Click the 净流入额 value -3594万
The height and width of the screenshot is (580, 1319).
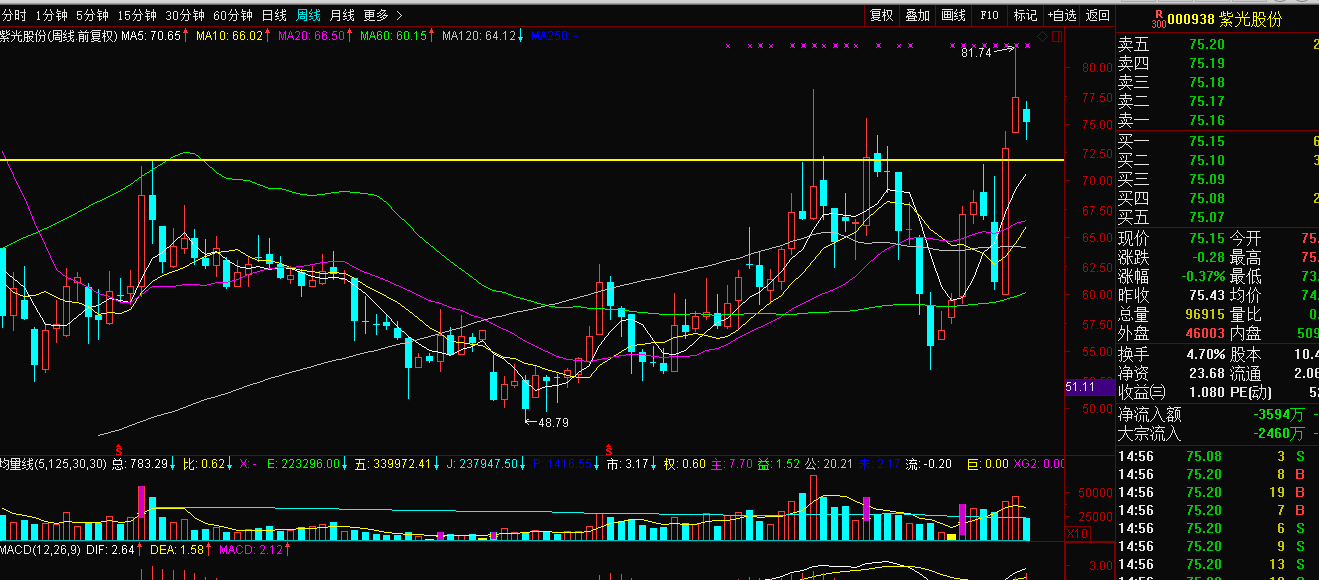click(1277, 414)
